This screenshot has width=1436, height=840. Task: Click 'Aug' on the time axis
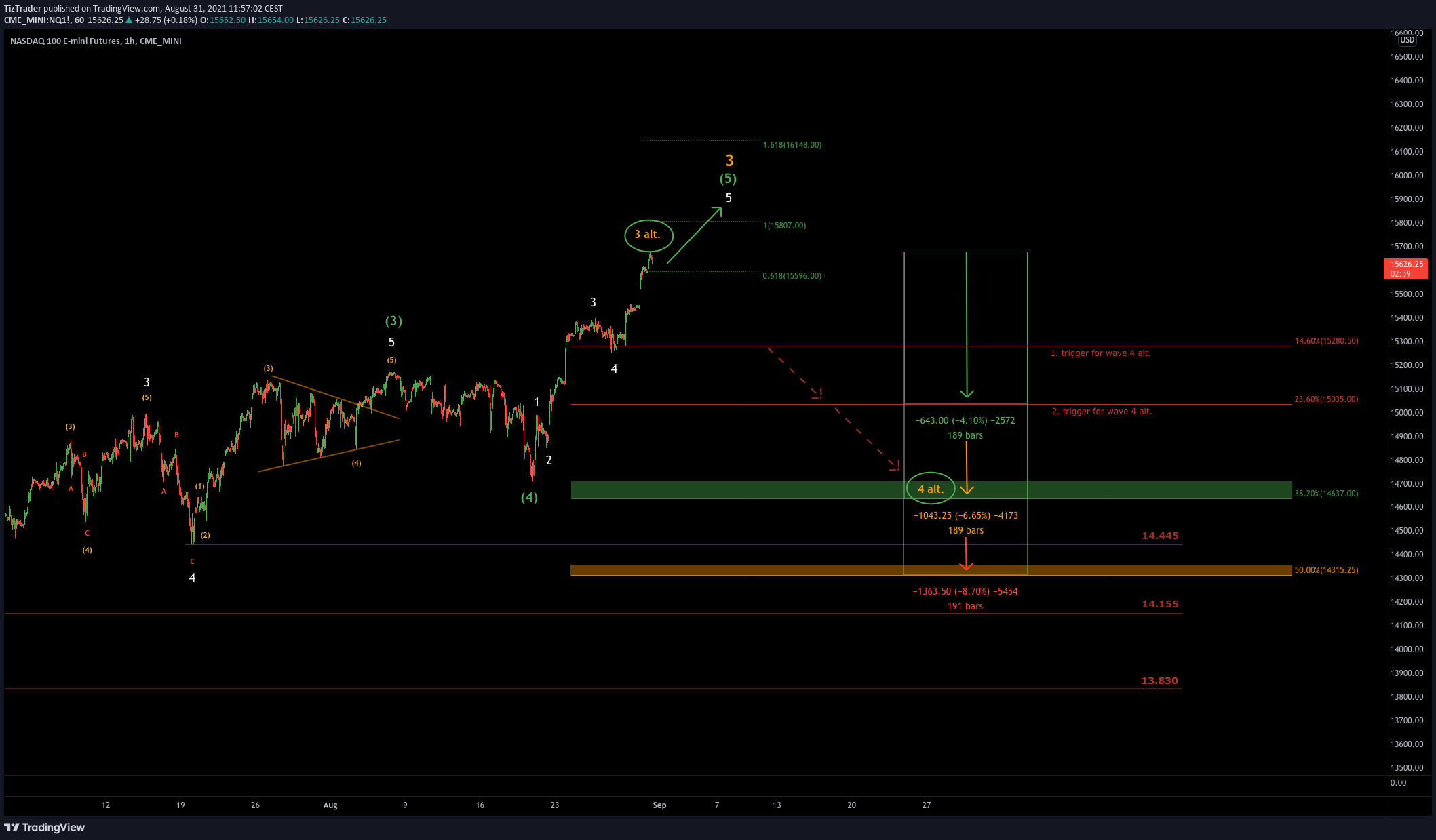pos(330,805)
